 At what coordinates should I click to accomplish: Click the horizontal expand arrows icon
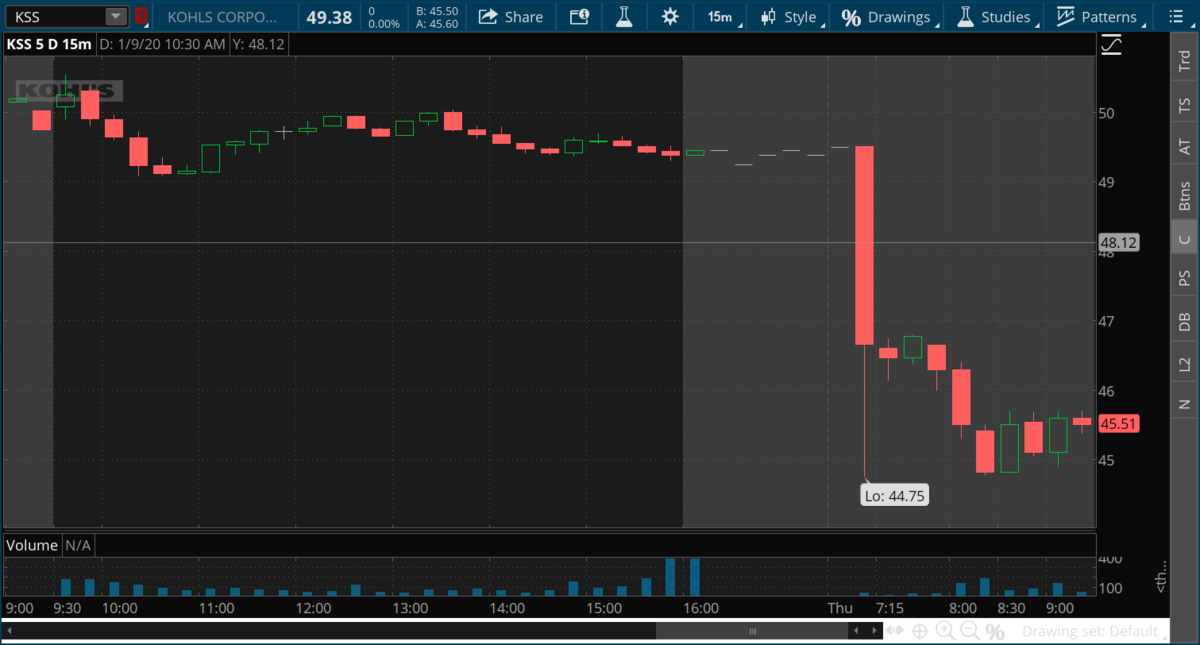click(x=895, y=631)
